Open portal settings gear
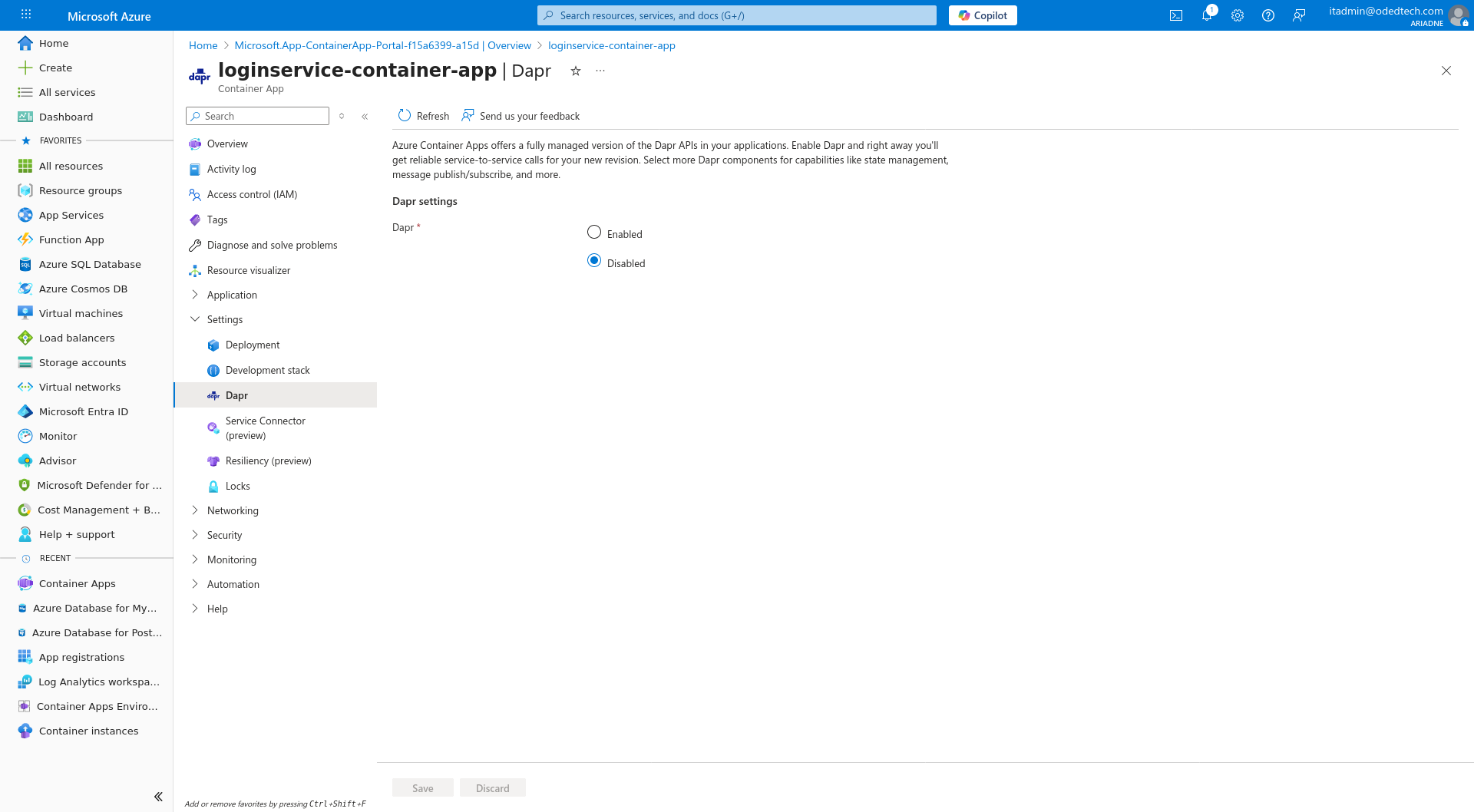The height and width of the screenshot is (812, 1474). pos(1238,15)
